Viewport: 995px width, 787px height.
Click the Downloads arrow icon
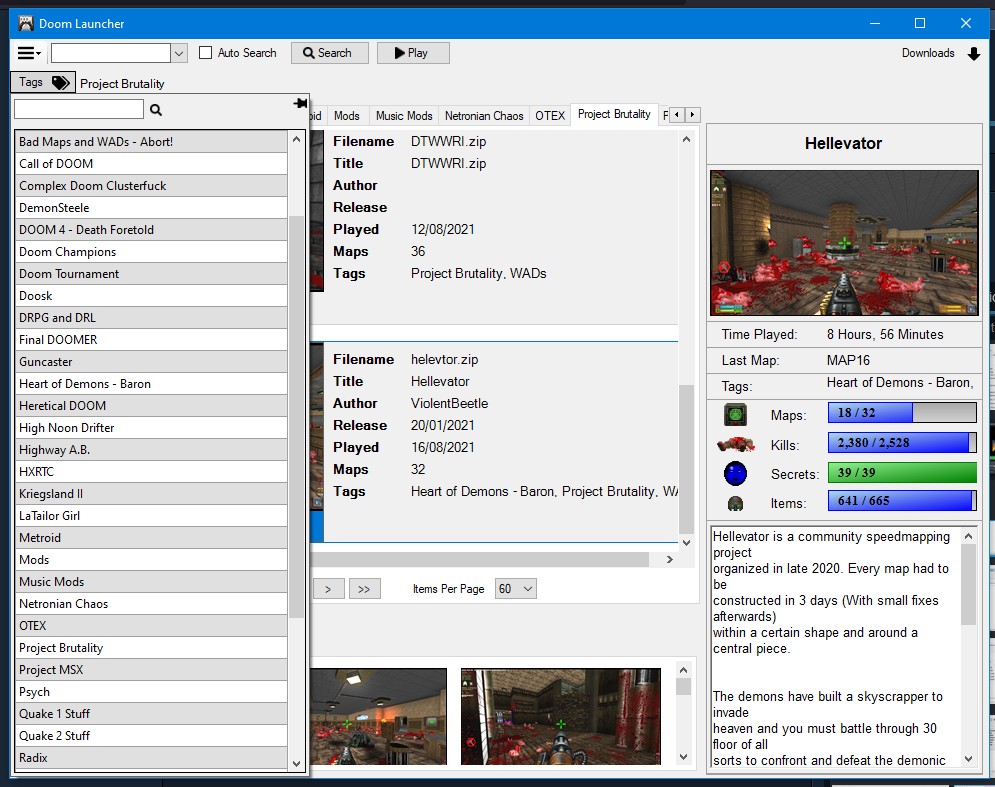pyautogui.click(x=974, y=54)
